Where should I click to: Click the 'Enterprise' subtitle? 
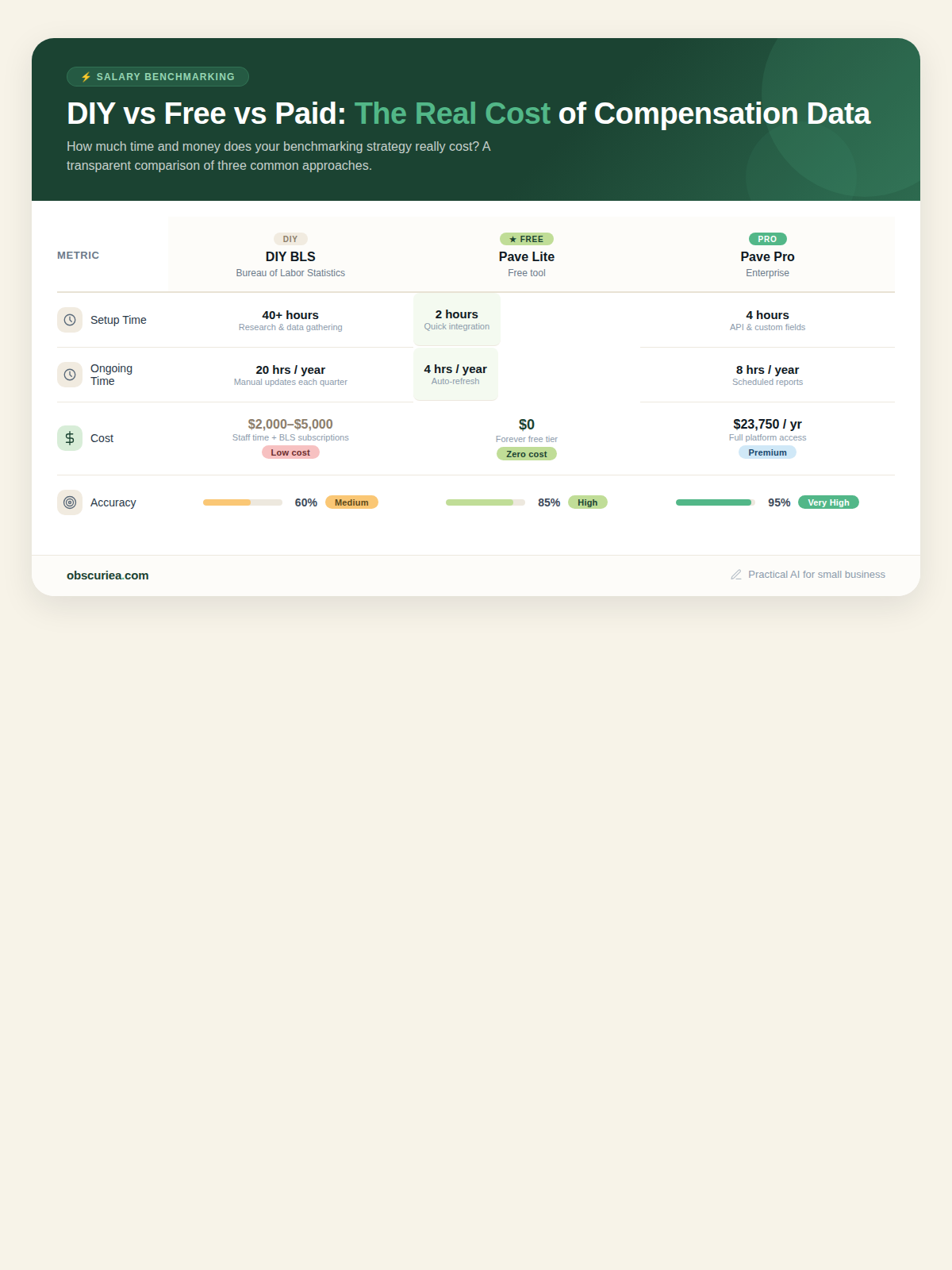tap(767, 273)
